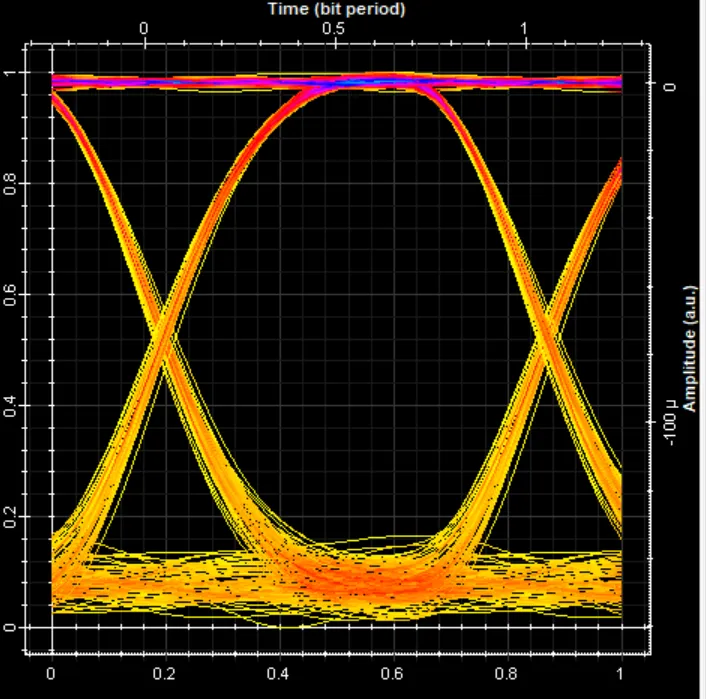This screenshot has width=706, height=699.
Task: Pick the 0.6 label on the left vertical axis
Action: point(9,295)
